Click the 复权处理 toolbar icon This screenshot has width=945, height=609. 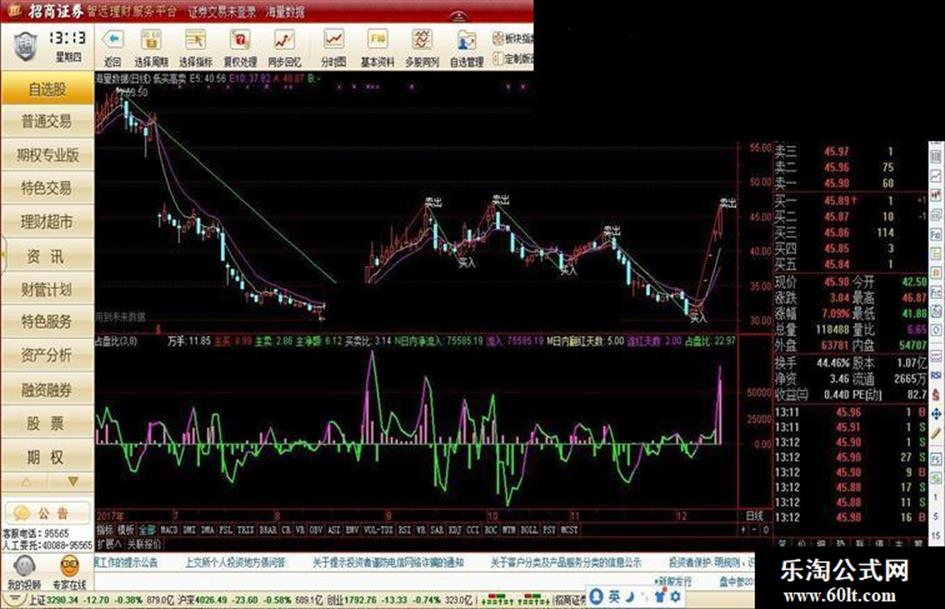point(240,40)
